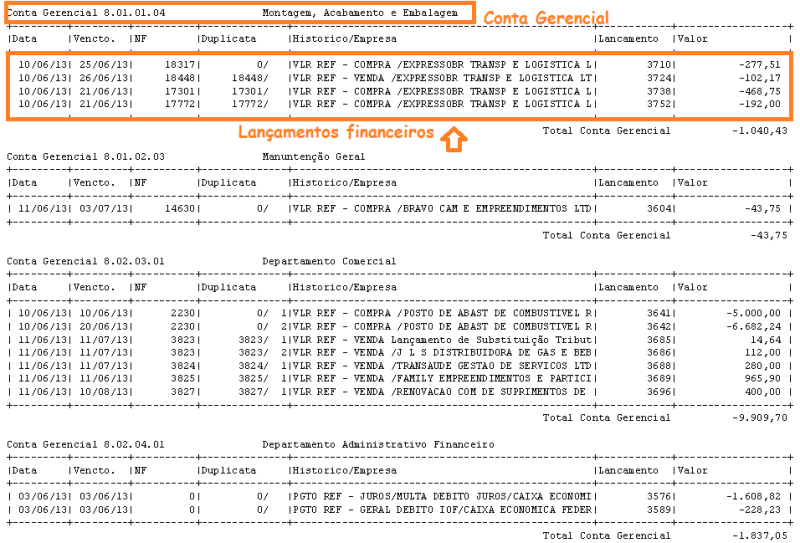Select lançamento number 3696
This screenshot has height=543, width=800.
pos(659,392)
